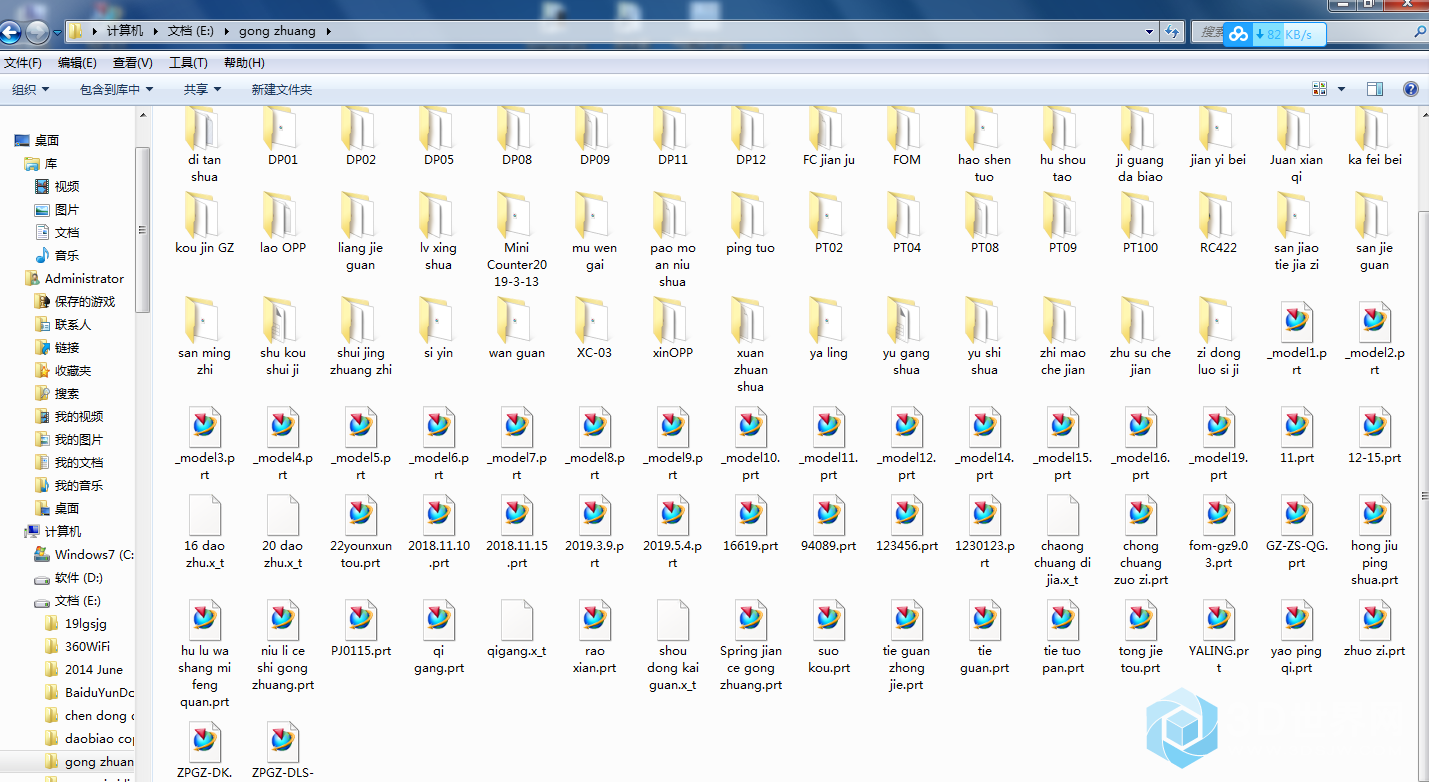The height and width of the screenshot is (782, 1429).
Task: Select 计算机 in navigation pane
Action: point(62,531)
